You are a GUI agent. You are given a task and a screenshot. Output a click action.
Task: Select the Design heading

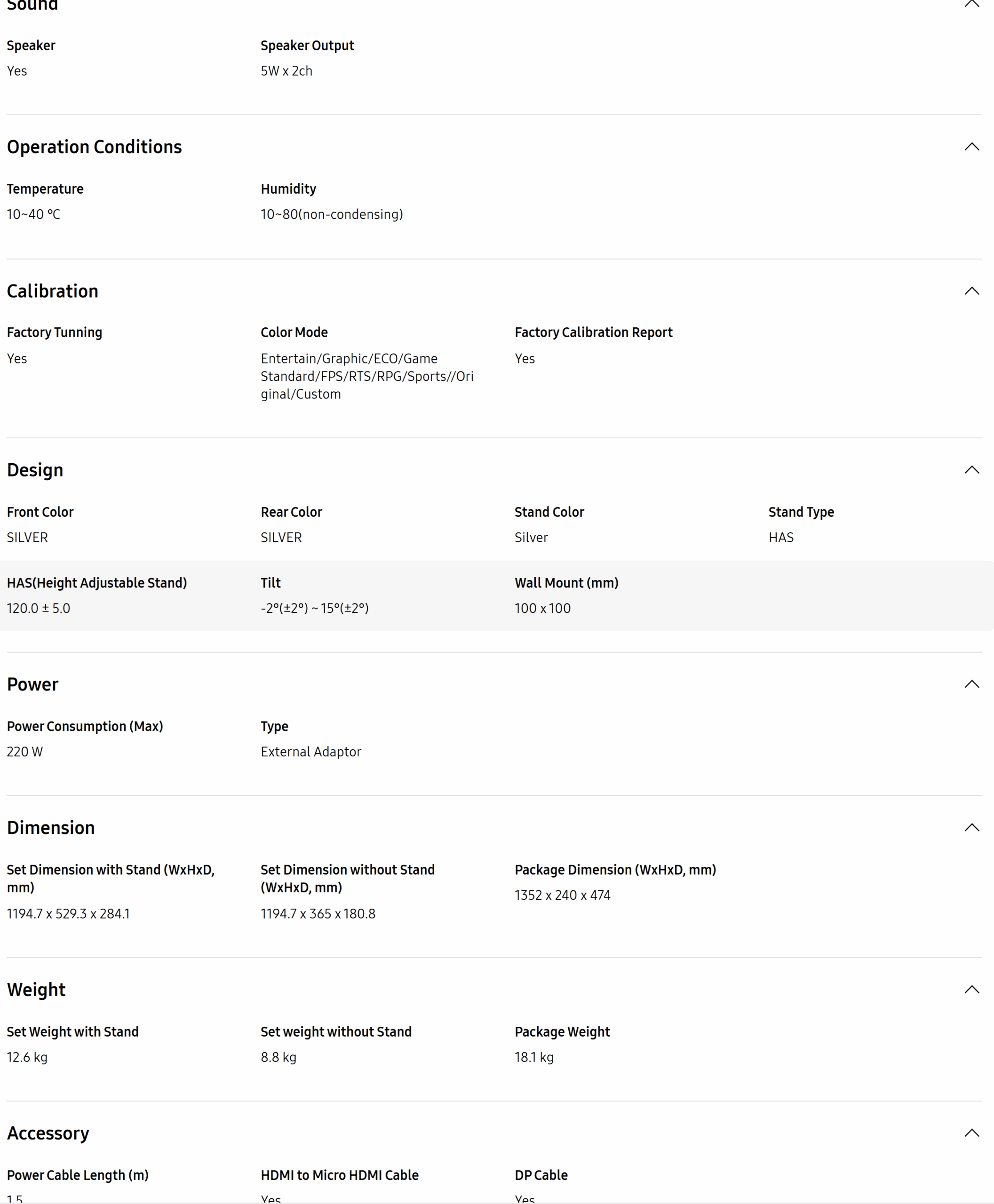[x=35, y=469]
